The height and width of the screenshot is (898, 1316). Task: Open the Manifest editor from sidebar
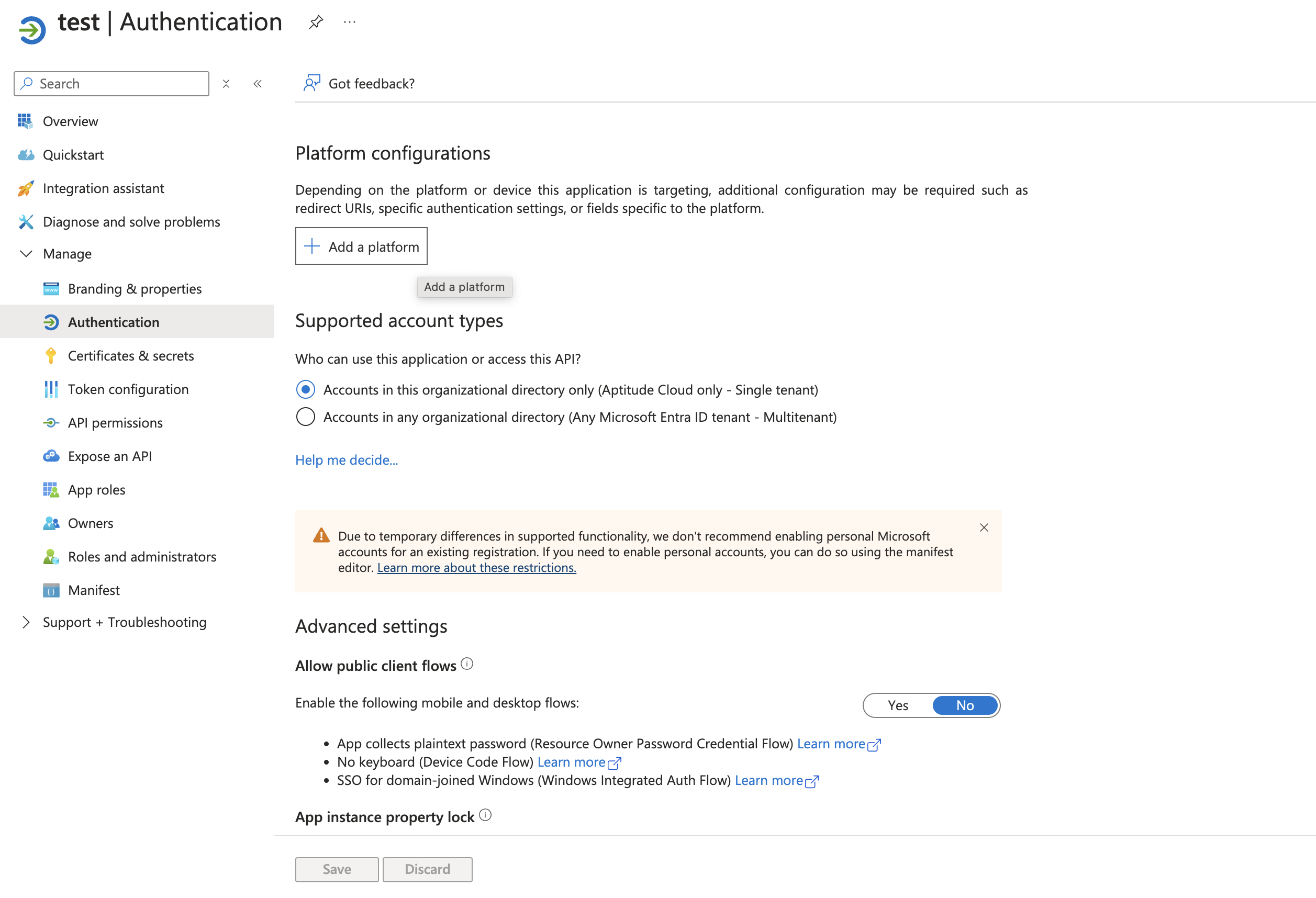[93, 590]
